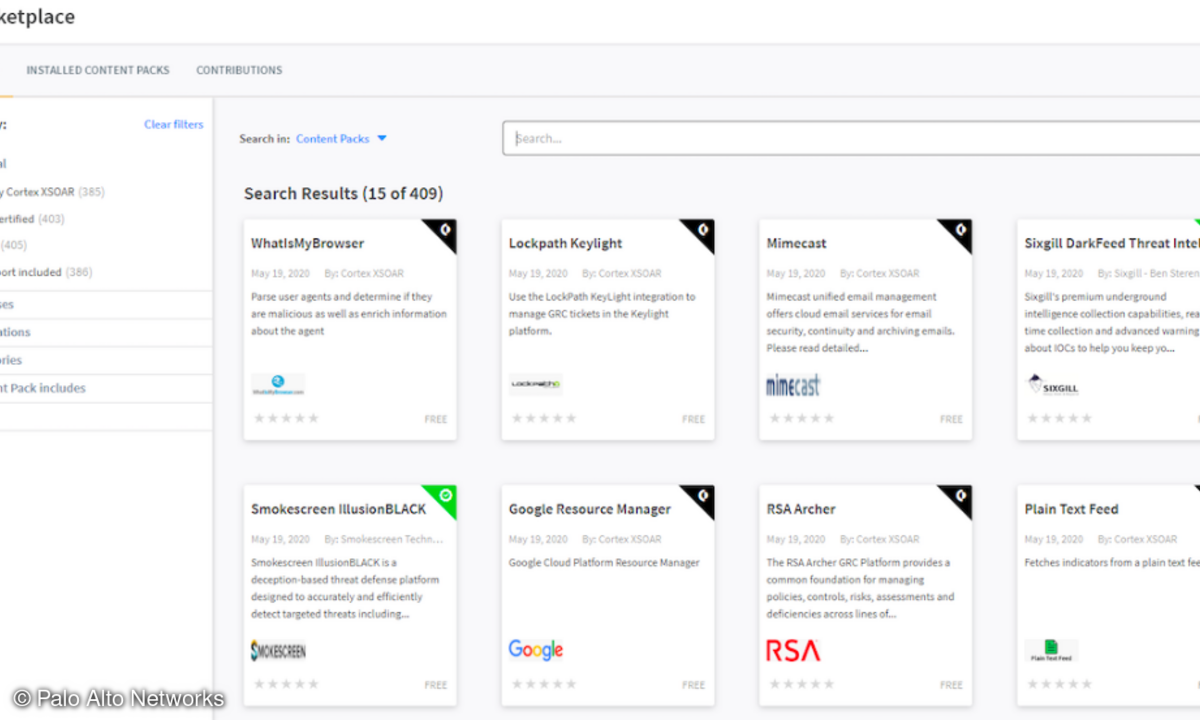Select the support included (386) filter
This screenshot has width=1200, height=720.
(46, 272)
